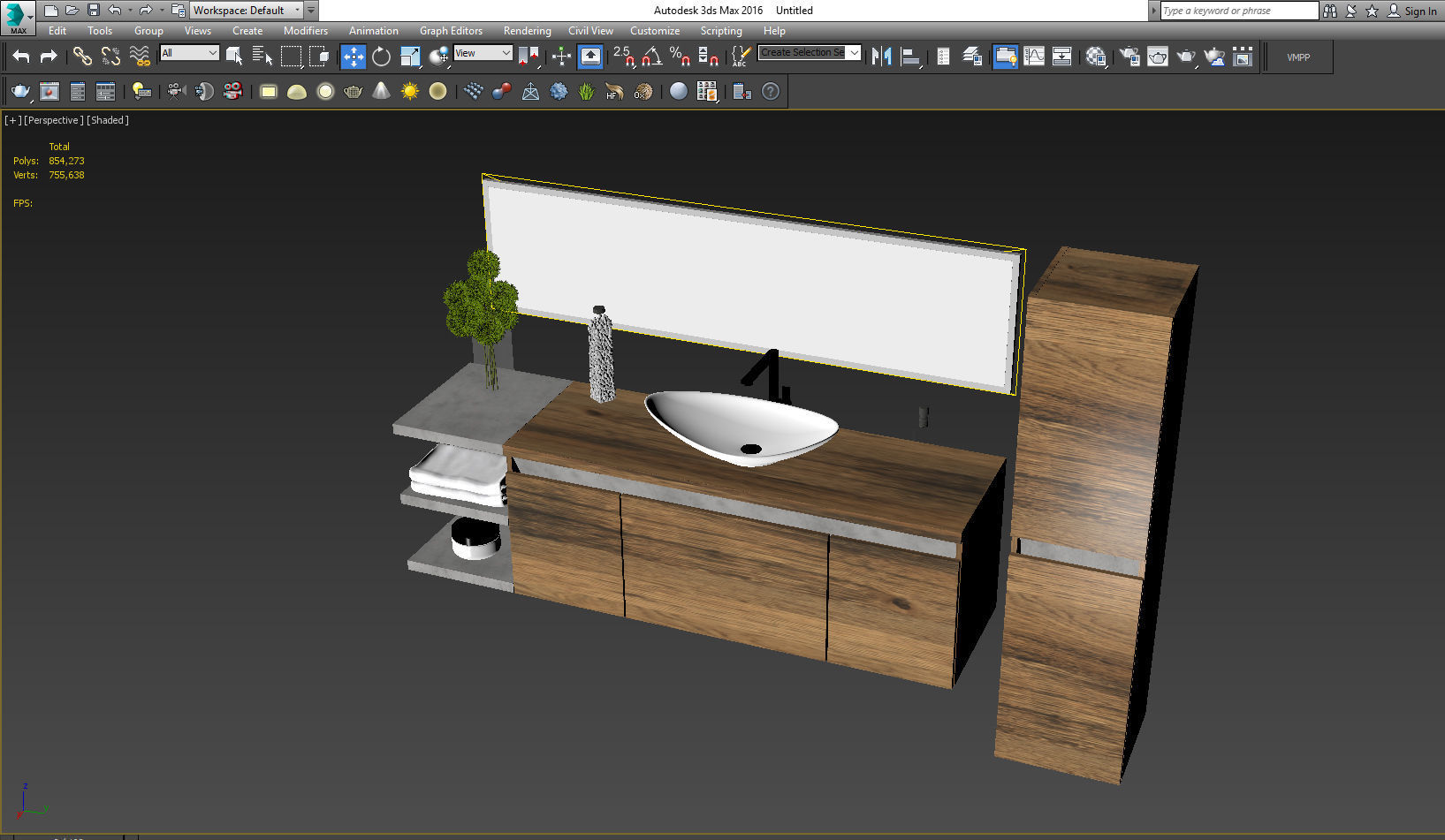Screen dimensions: 1445x840
Task: Toggle the 2.5 Snaps Toggle
Action: pos(624,57)
